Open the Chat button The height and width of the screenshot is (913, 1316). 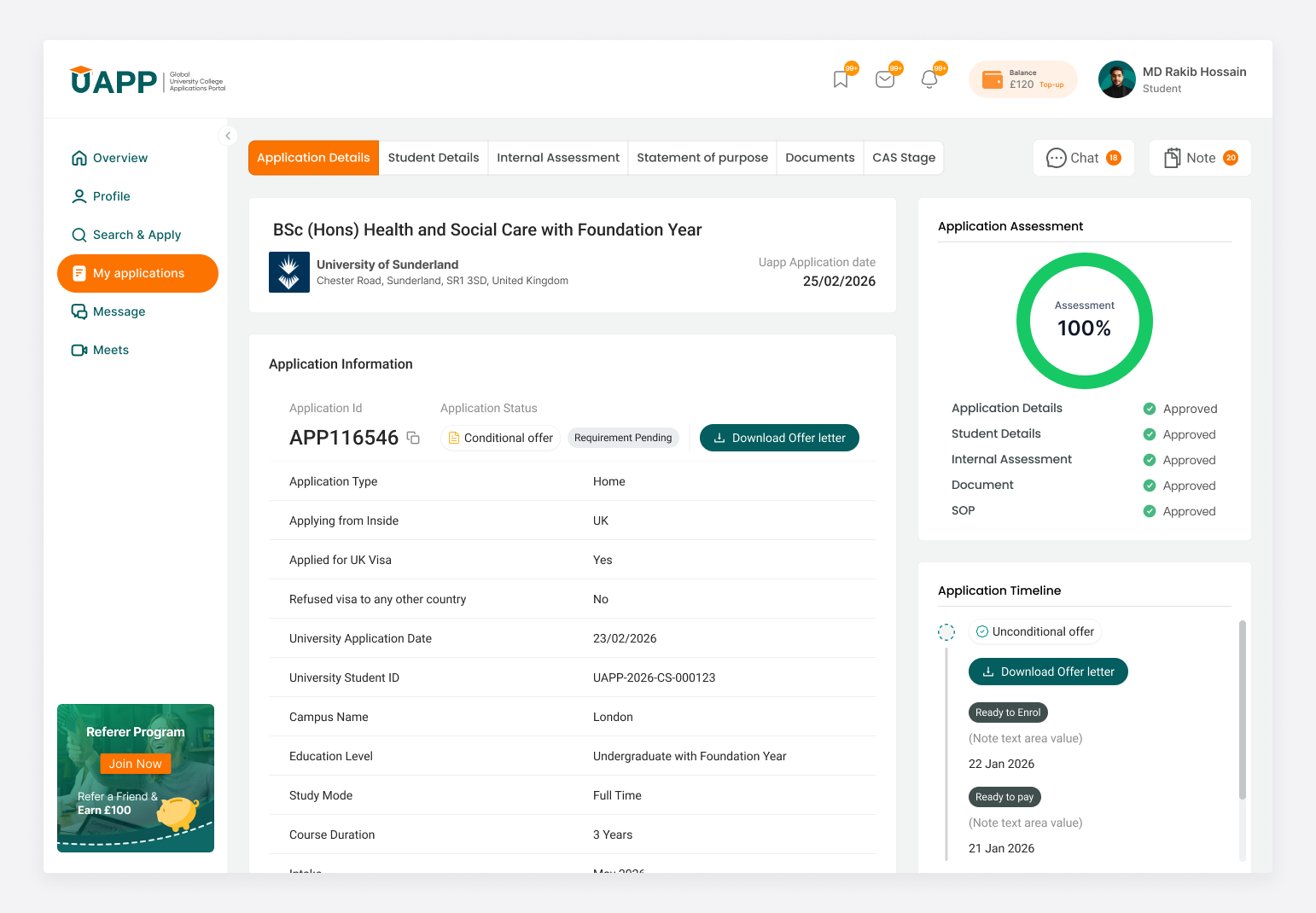[1084, 158]
